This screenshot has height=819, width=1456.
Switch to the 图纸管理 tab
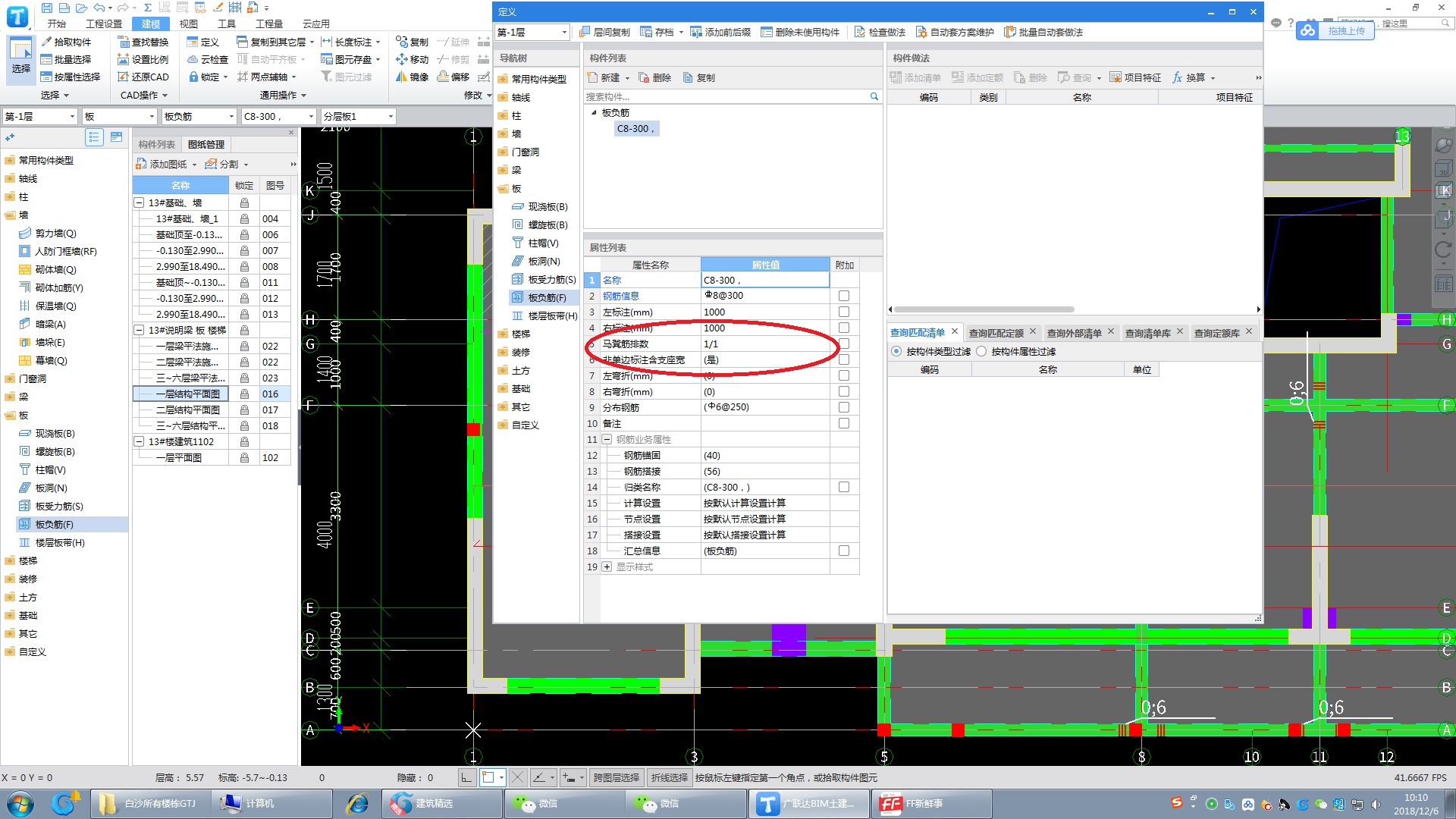pyautogui.click(x=206, y=144)
